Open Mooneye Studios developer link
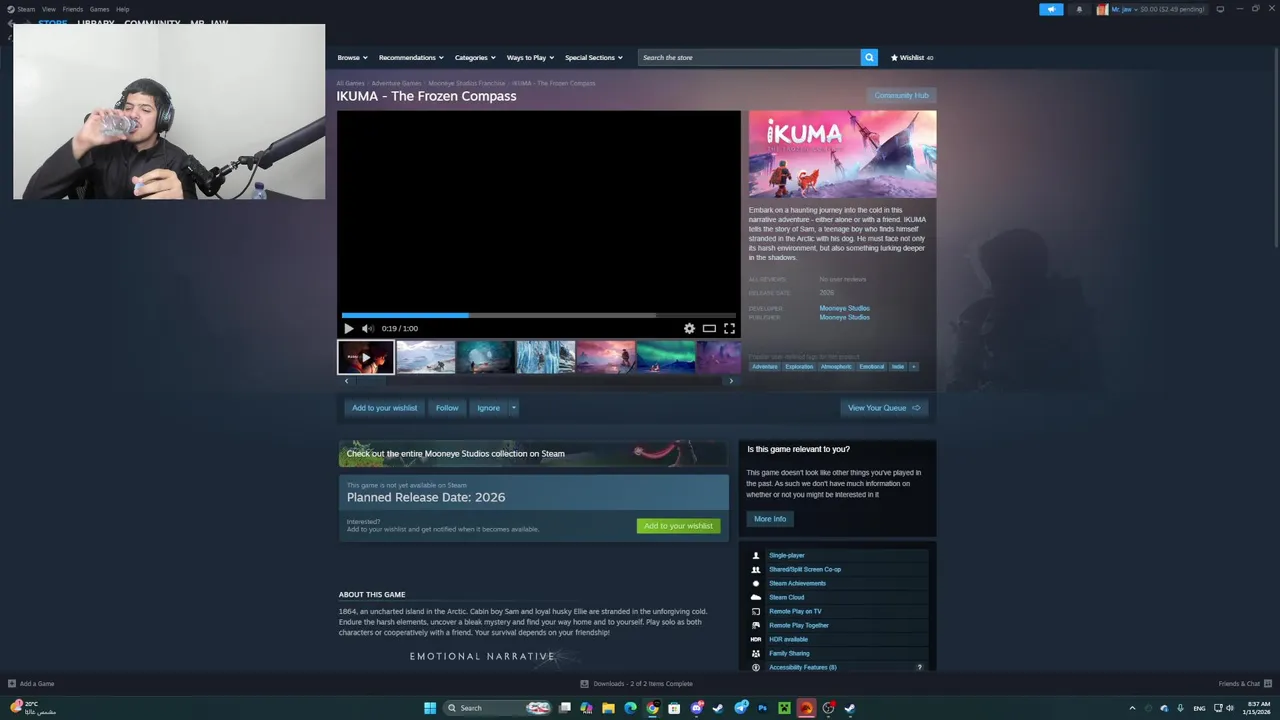 point(844,308)
